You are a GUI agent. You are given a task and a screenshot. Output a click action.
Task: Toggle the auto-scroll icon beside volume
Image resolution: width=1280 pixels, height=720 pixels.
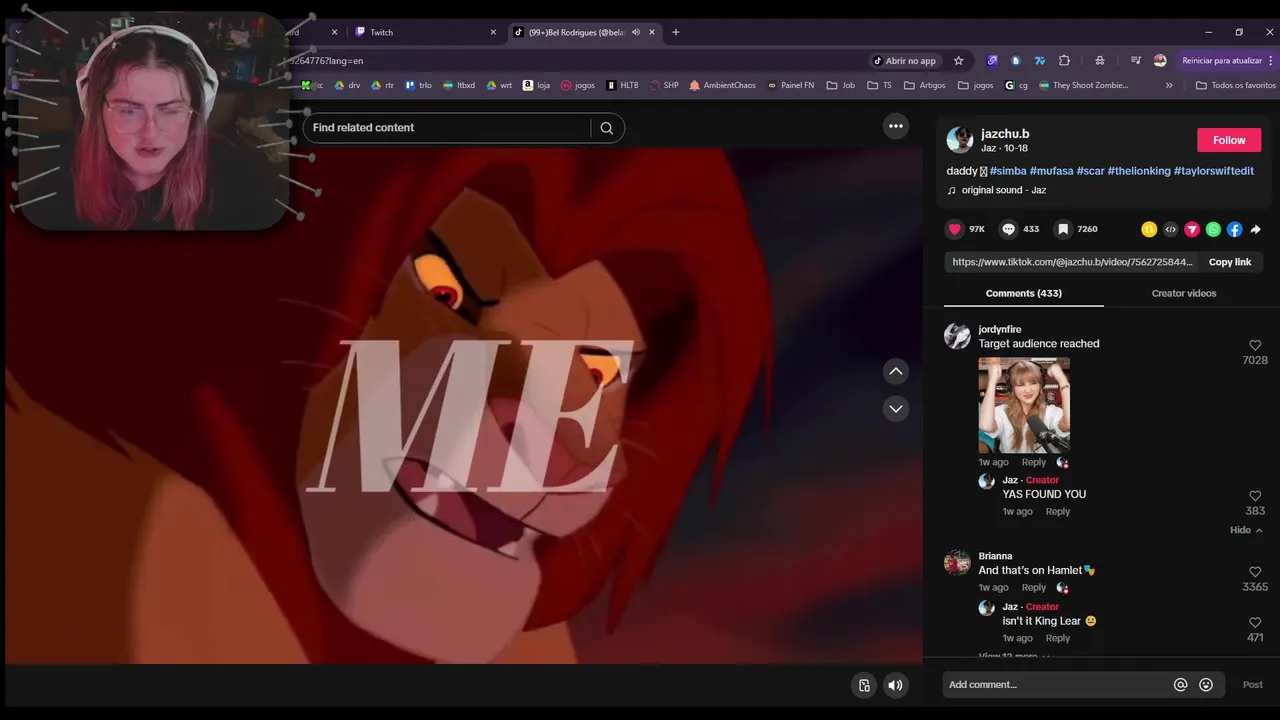[864, 685]
